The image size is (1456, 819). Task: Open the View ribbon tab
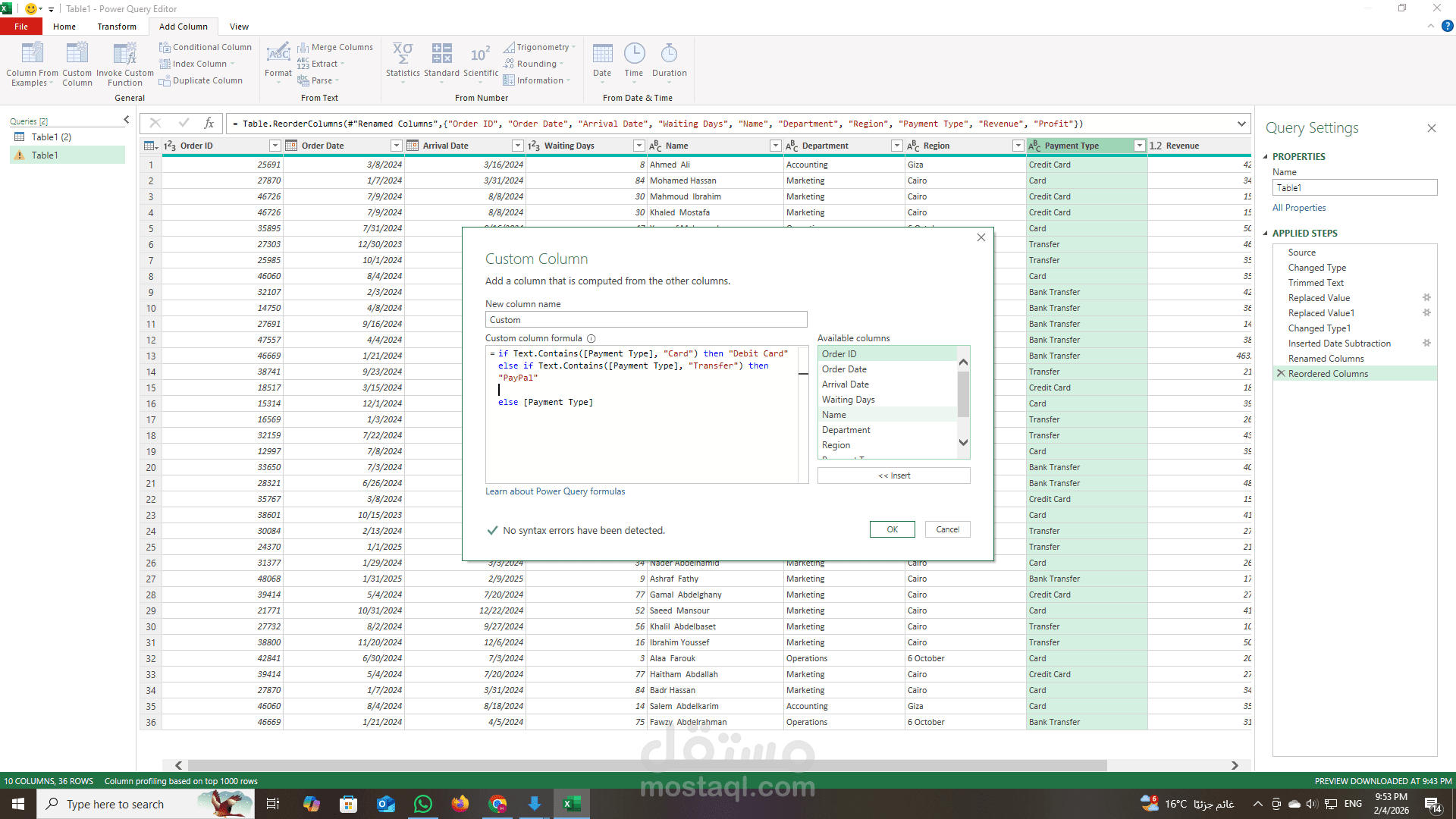point(239,27)
